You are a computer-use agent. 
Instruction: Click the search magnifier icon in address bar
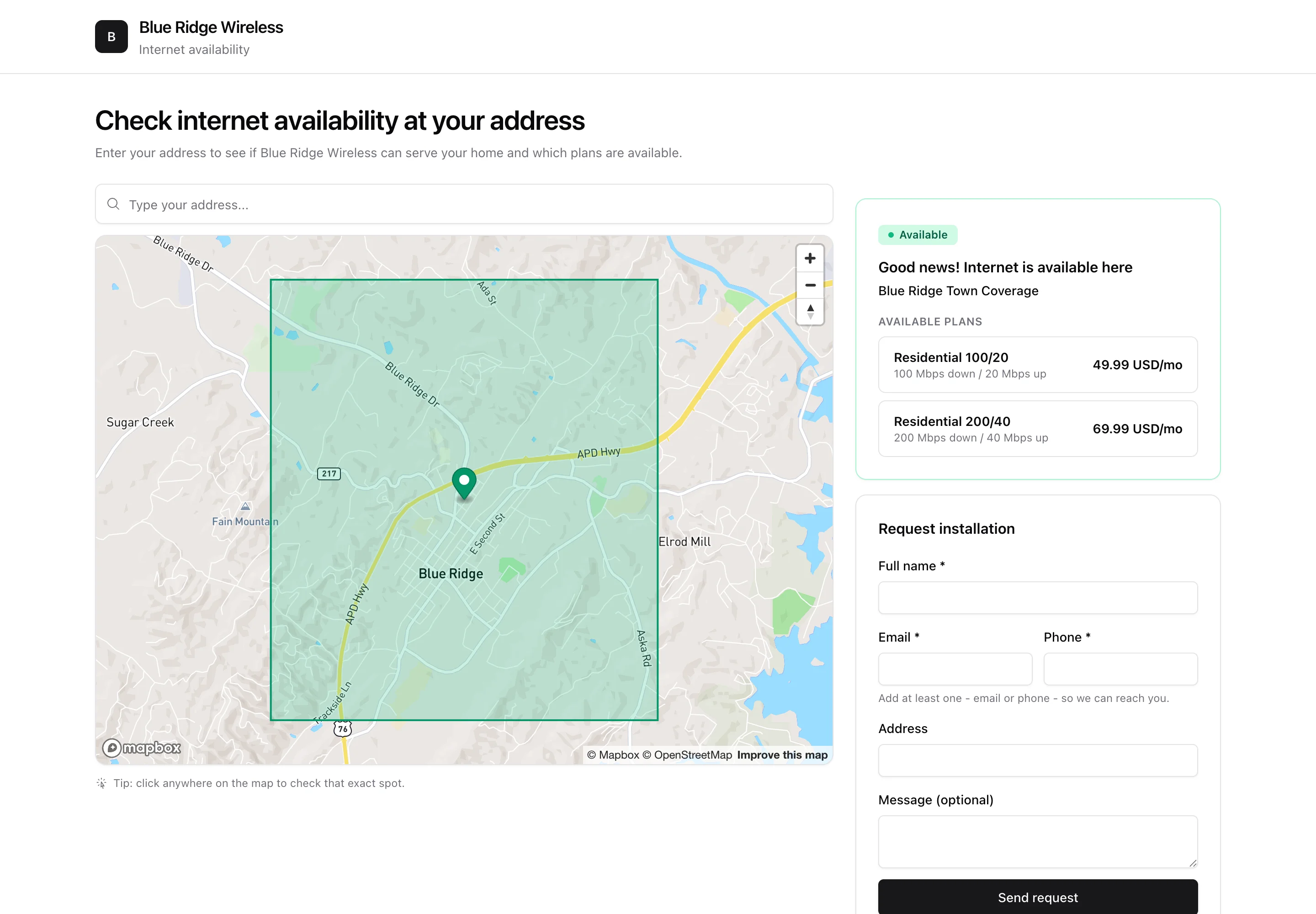coord(113,204)
